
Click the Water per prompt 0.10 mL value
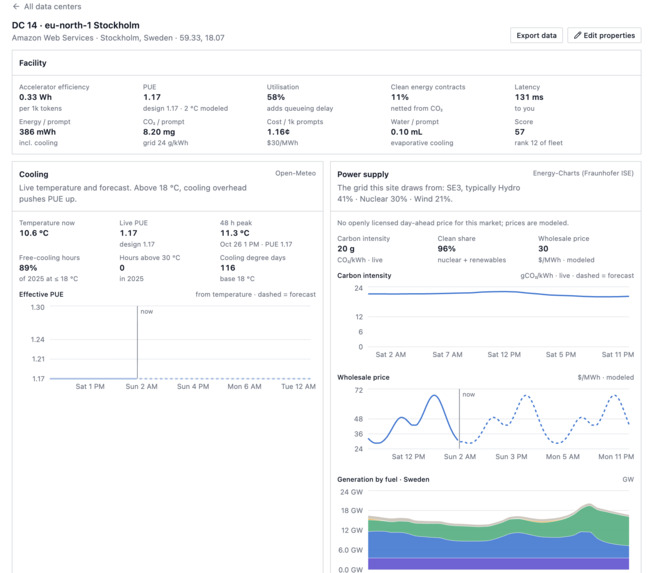pyautogui.click(x=406, y=132)
